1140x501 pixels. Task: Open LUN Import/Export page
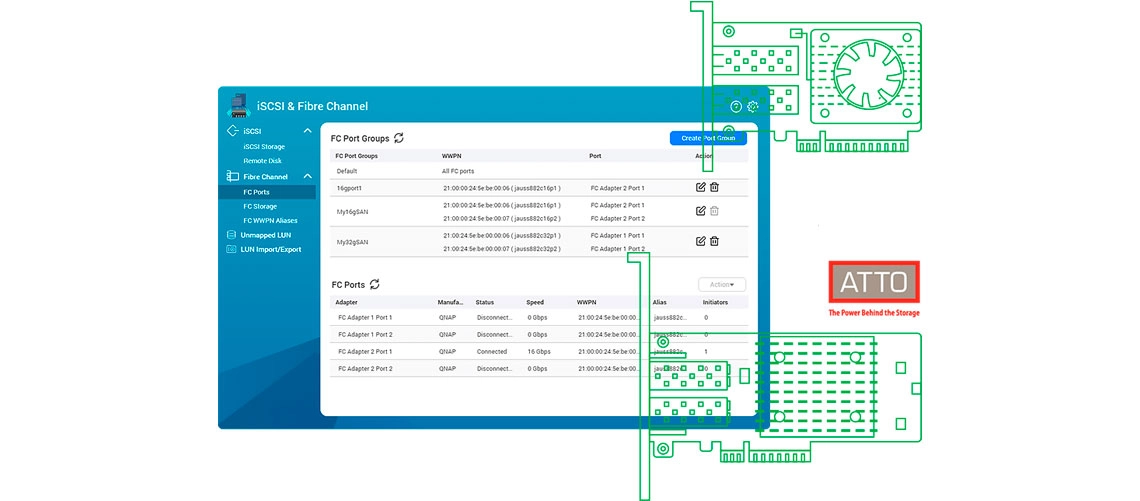(x=271, y=249)
